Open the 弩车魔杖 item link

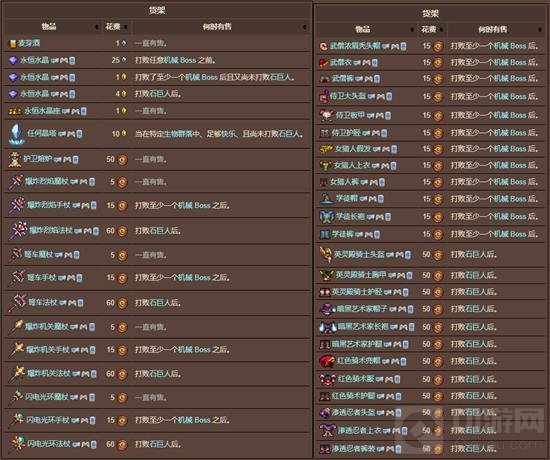point(38,255)
